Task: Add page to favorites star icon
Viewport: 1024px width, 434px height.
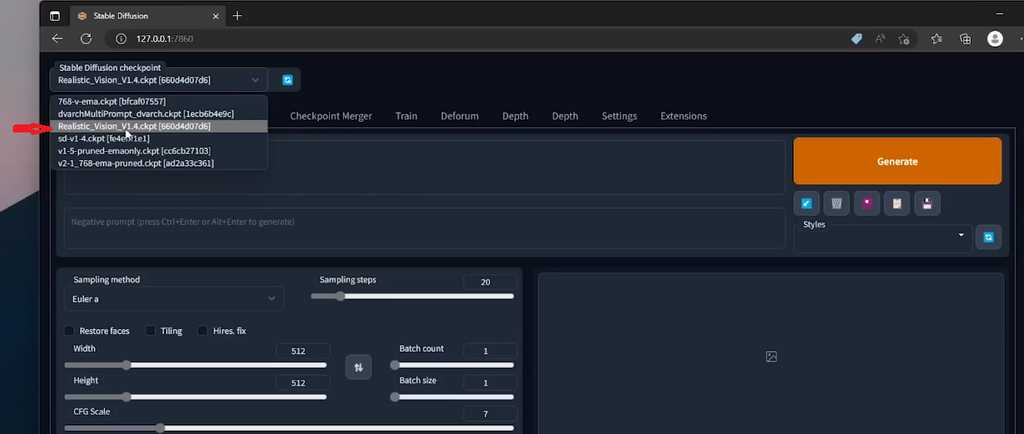Action: (x=904, y=39)
